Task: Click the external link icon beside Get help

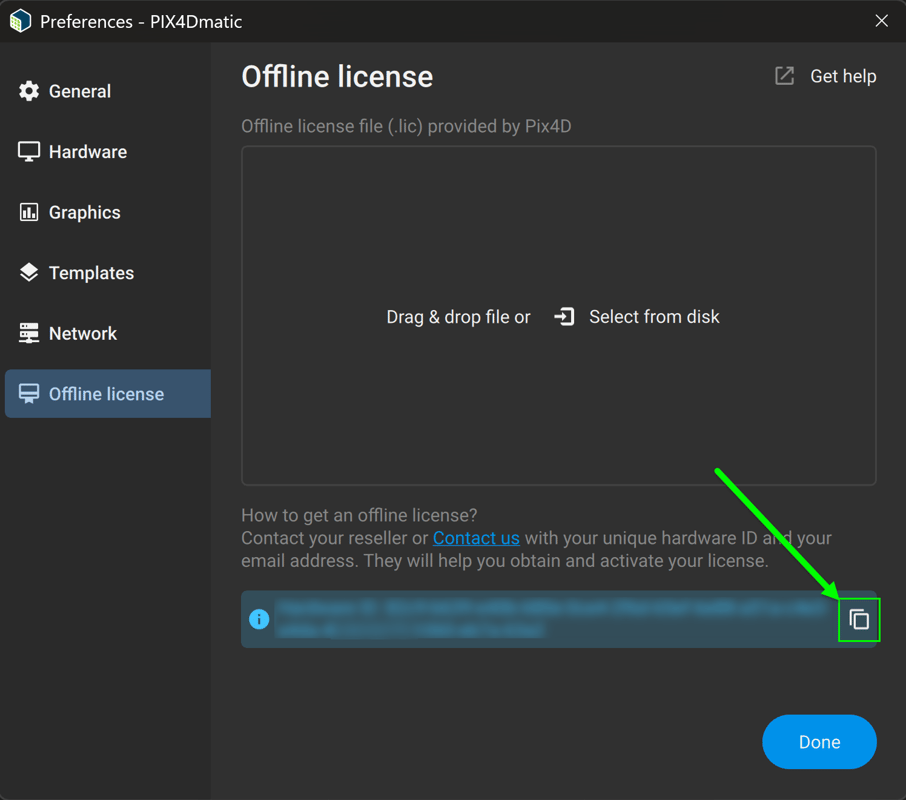Action: (x=784, y=75)
